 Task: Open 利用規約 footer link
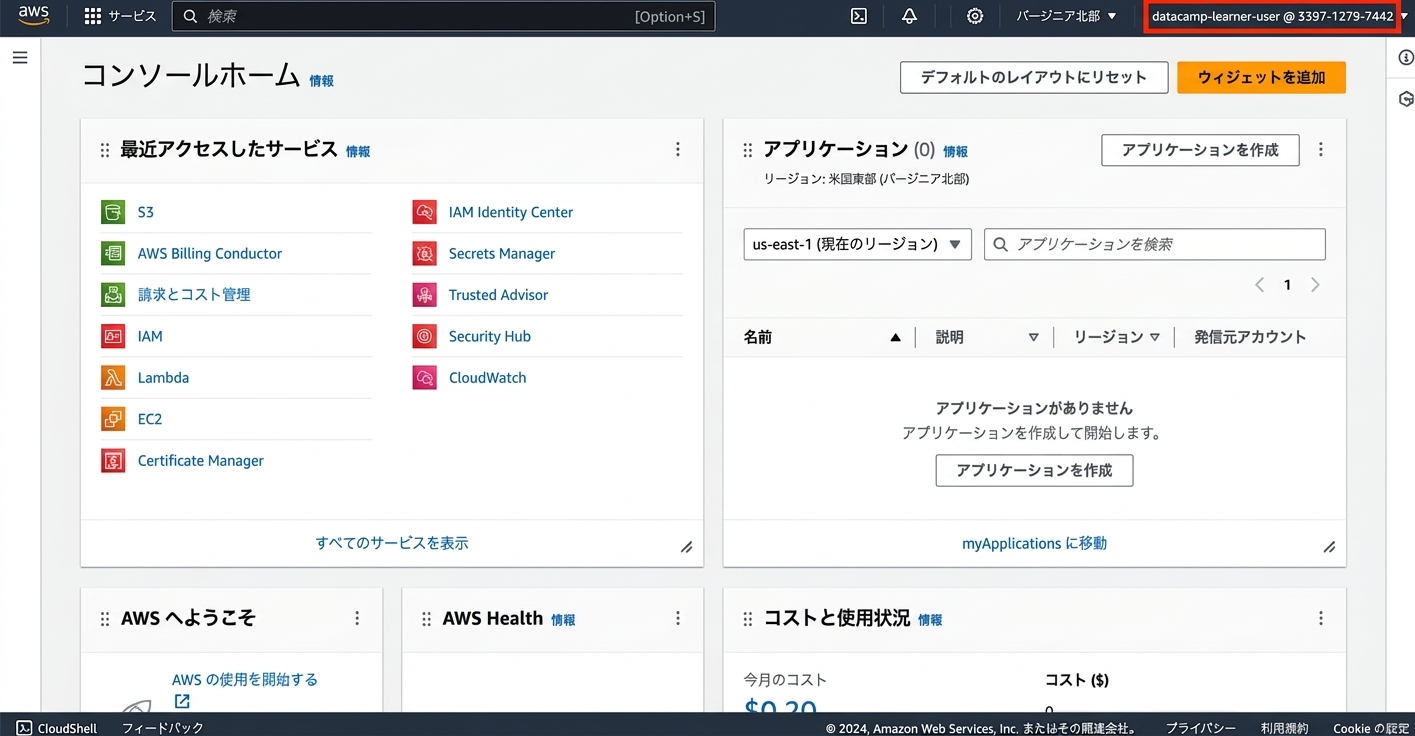pyautogui.click(x=1284, y=728)
